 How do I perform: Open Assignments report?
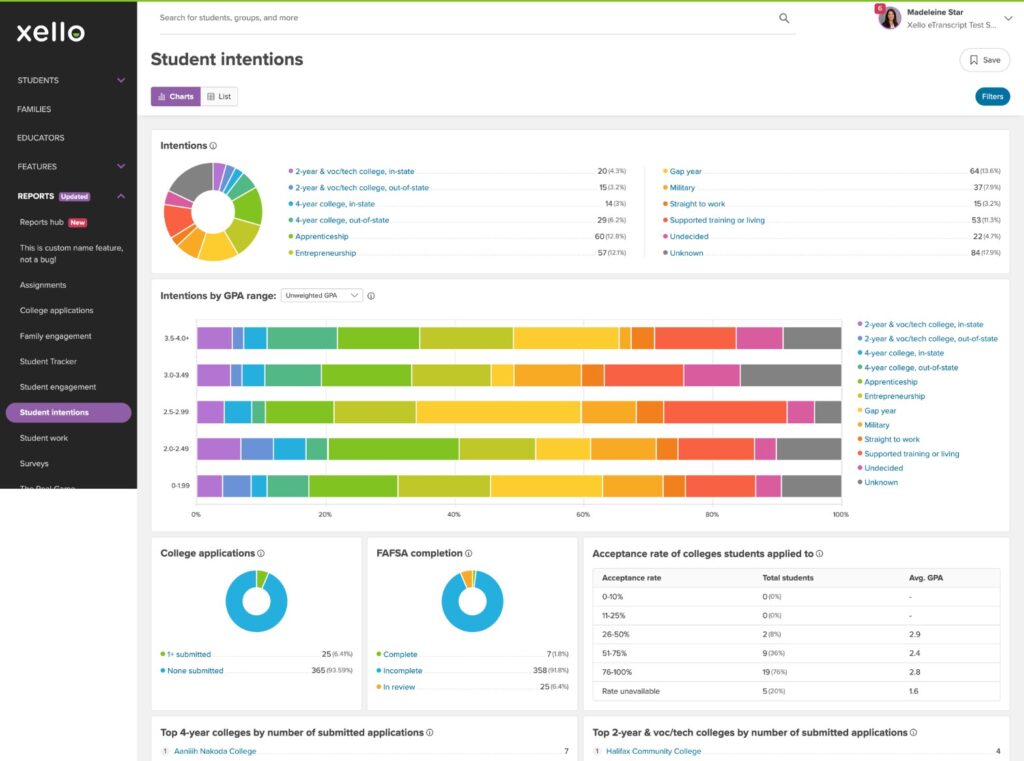[x=42, y=285]
